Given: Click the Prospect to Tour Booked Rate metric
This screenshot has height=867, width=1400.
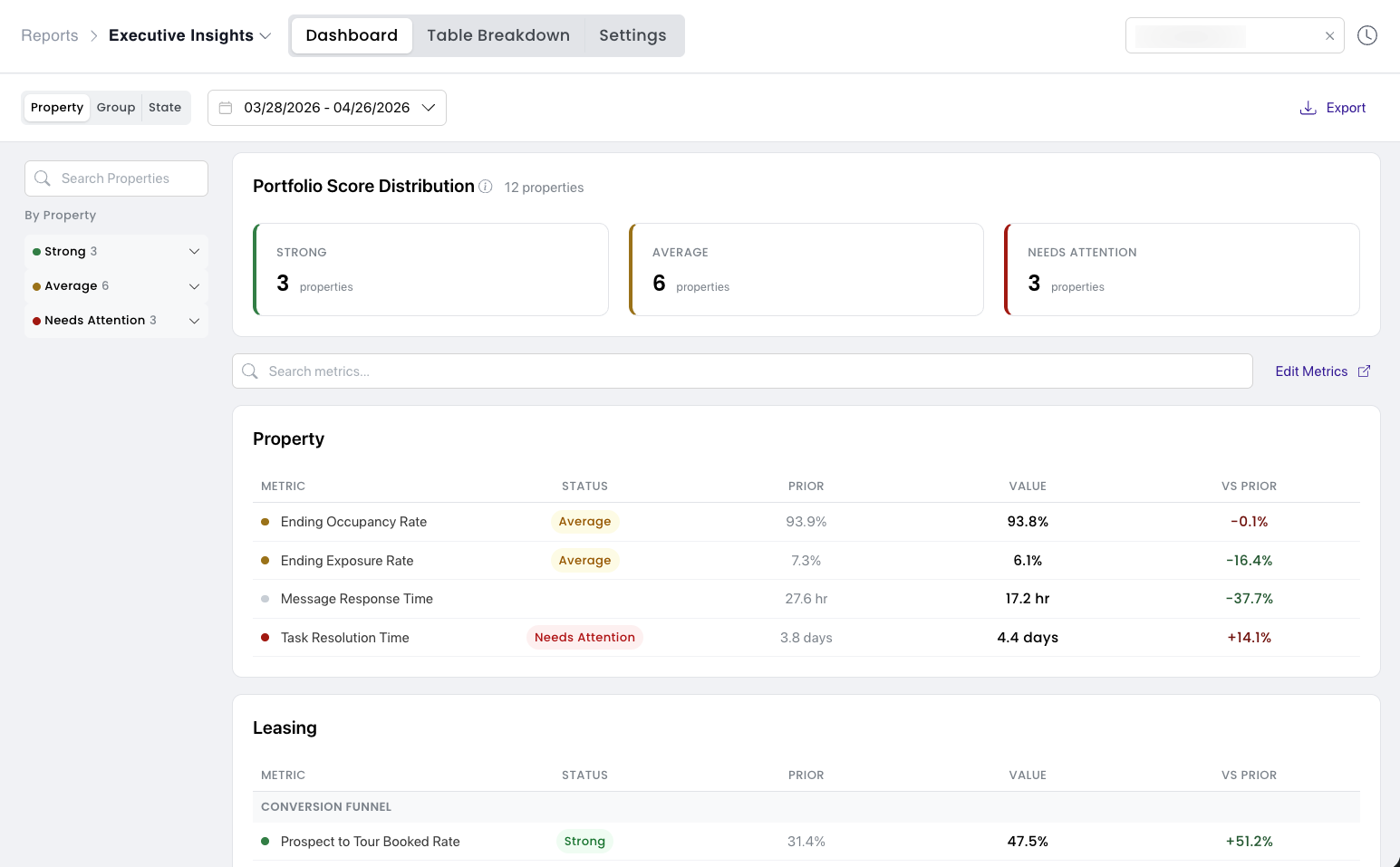Looking at the screenshot, I should pos(371,842).
